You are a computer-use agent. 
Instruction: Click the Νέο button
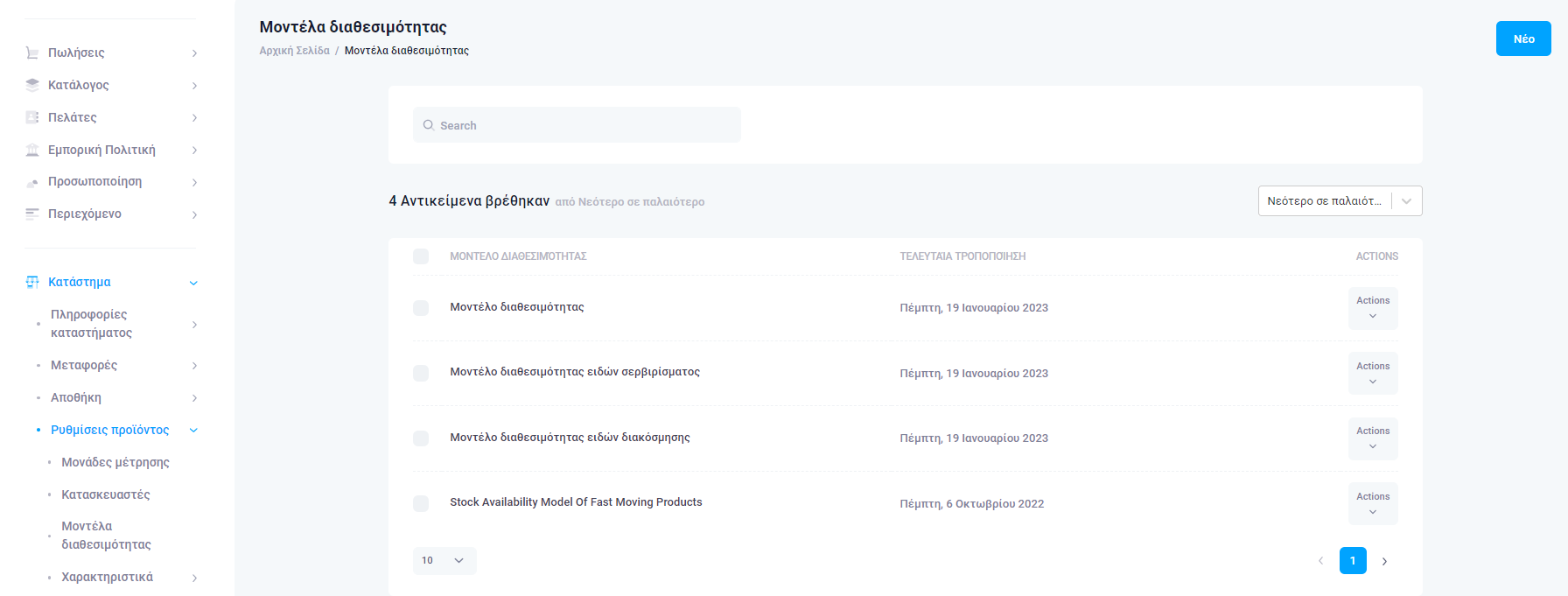point(1522,39)
